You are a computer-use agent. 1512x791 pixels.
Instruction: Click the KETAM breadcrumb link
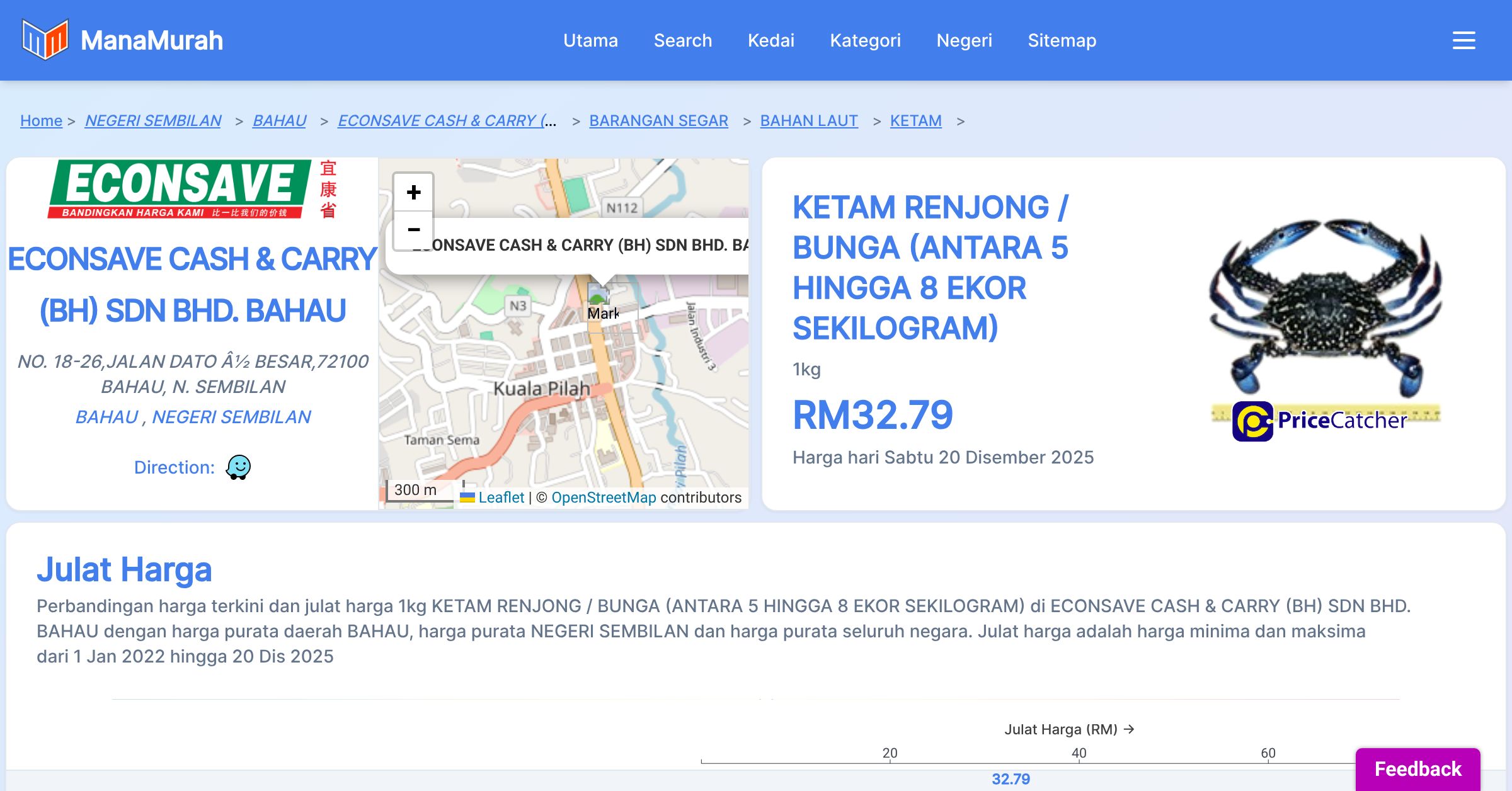point(915,120)
